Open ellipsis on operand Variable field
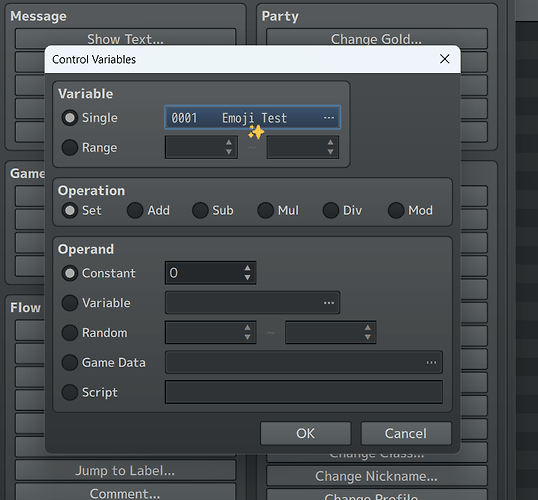This screenshot has width=538, height=500. point(328,303)
